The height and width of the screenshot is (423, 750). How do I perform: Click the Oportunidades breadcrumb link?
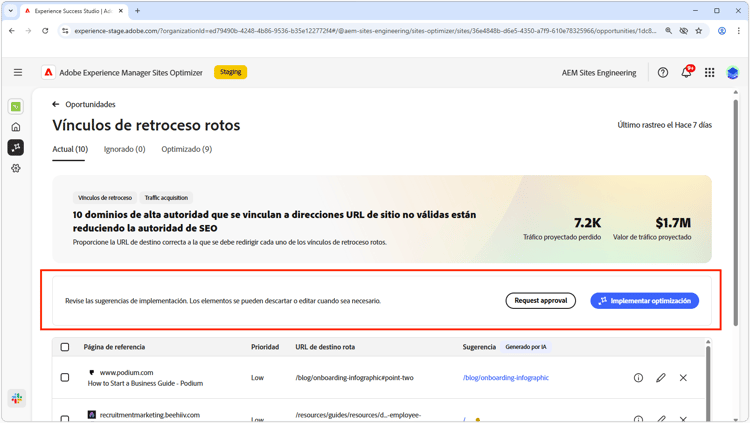(x=90, y=104)
